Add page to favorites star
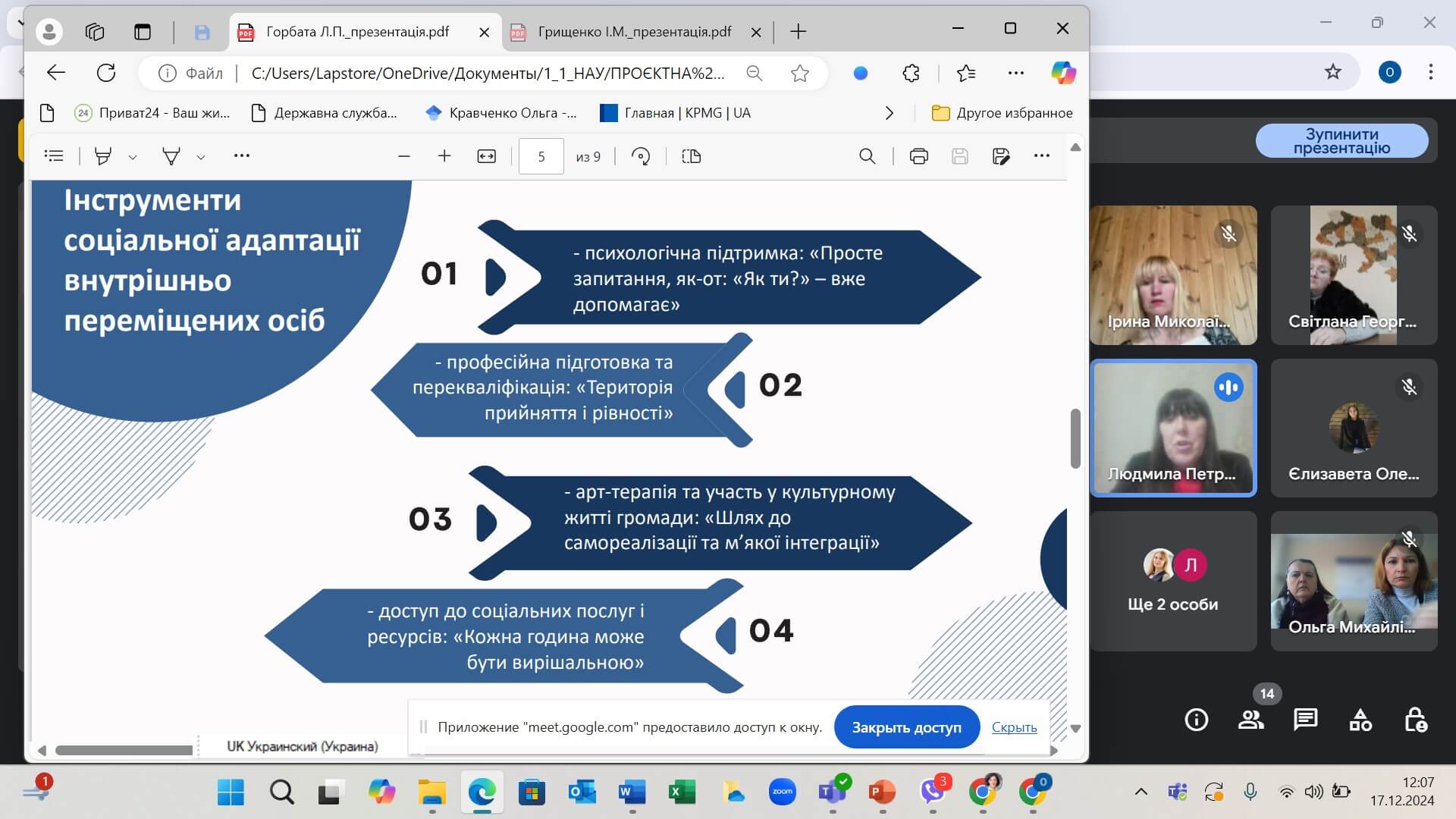The image size is (1456, 819). pyautogui.click(x=799, y=73)
